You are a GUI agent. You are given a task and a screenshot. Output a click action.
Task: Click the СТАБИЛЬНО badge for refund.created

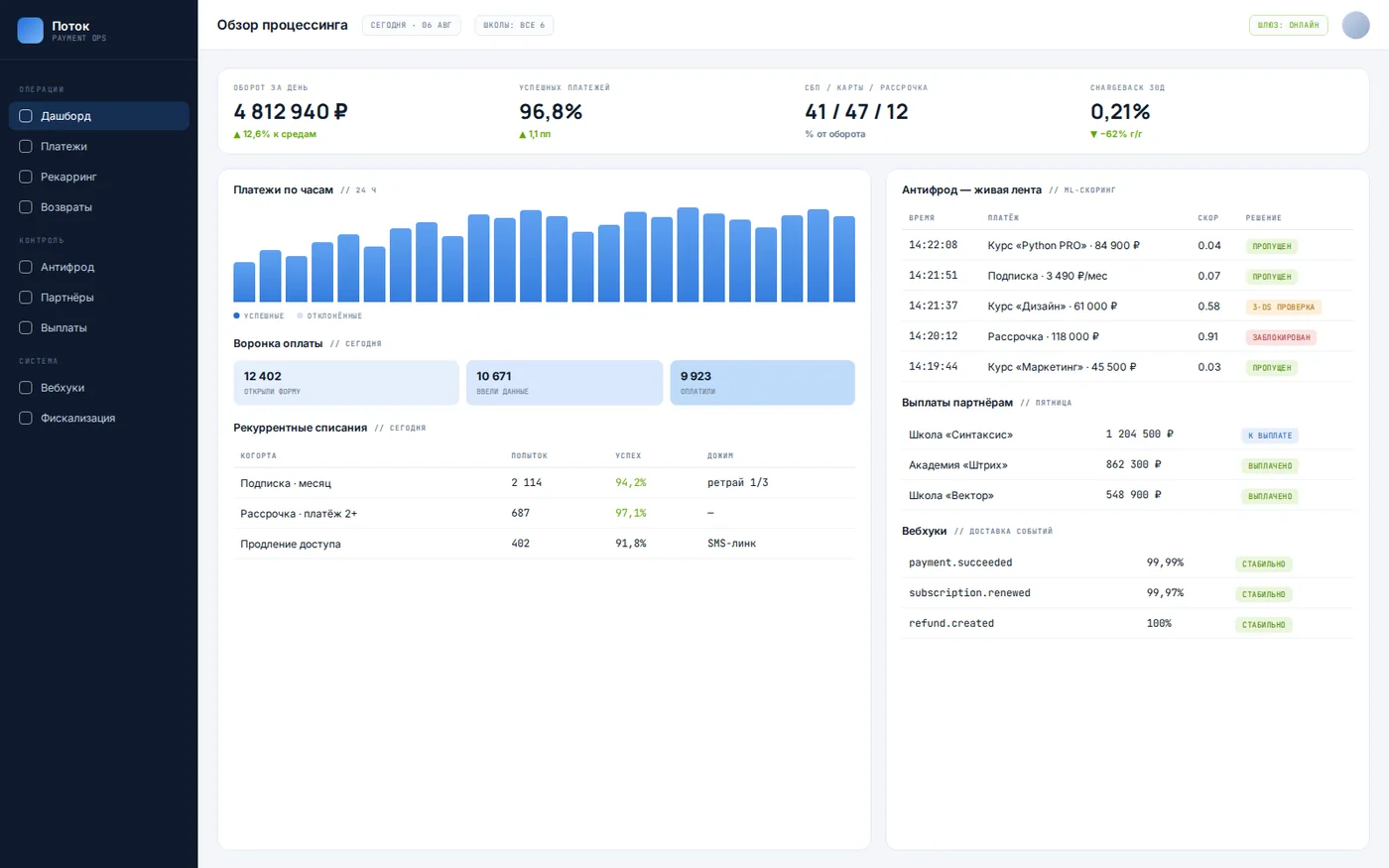click(x=1264, y=625)
